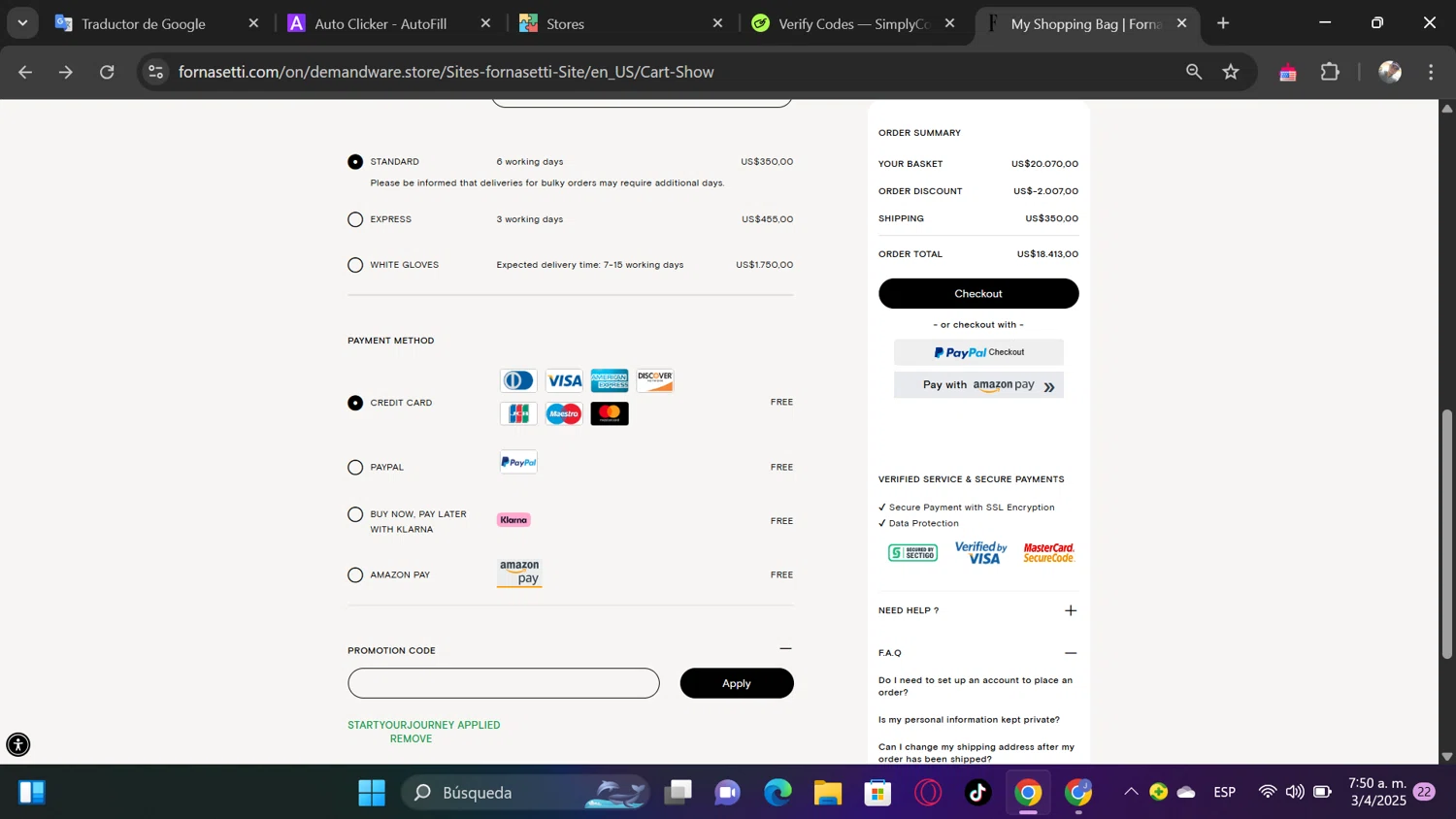Select PayPal payment radio button
The image size is (1456, 819).
[x=355, y=468]
